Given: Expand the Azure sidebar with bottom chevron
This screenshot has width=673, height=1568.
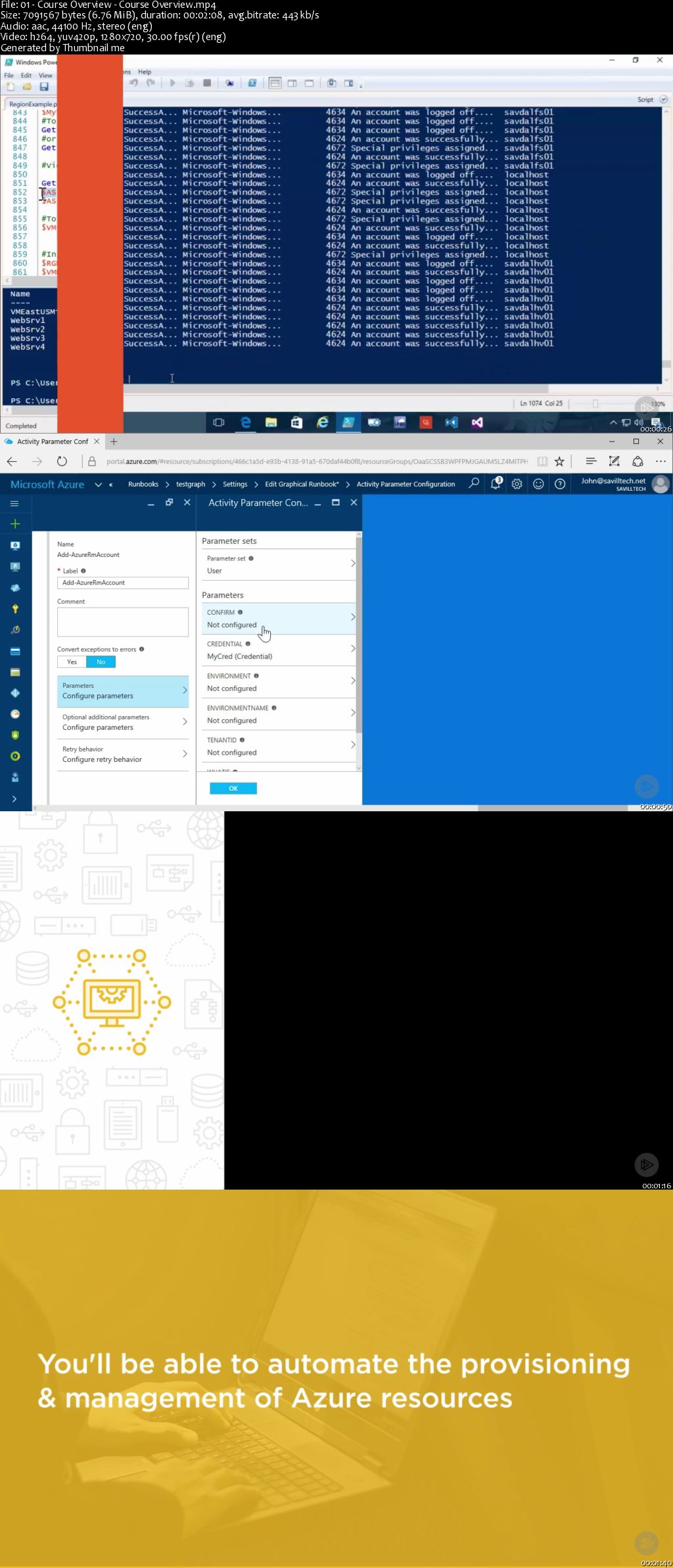Looking at the screenshot, I should coord(14,799).
